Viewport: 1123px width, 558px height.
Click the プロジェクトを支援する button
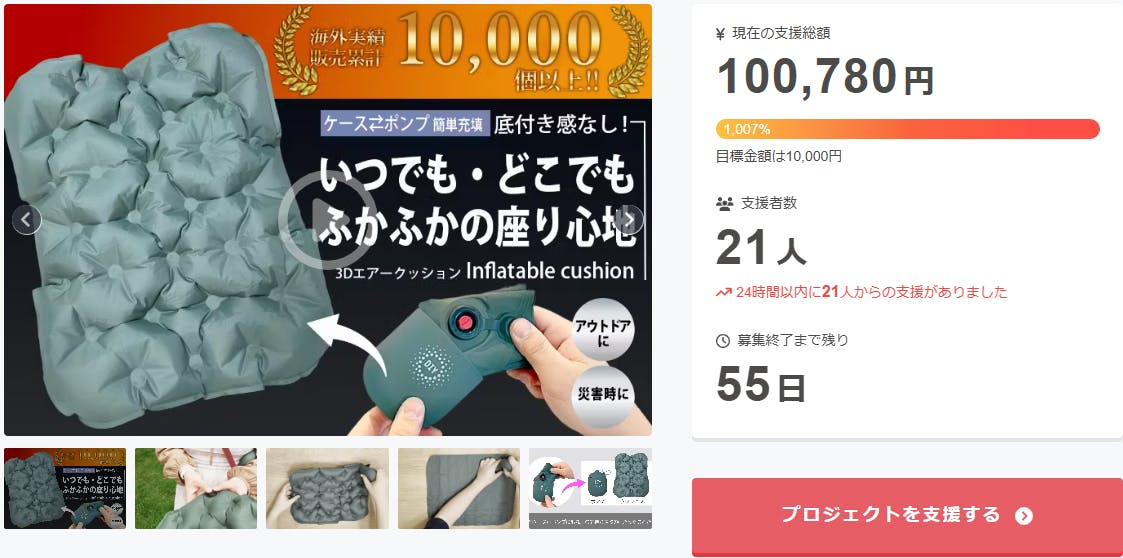[x=907, y=516]
